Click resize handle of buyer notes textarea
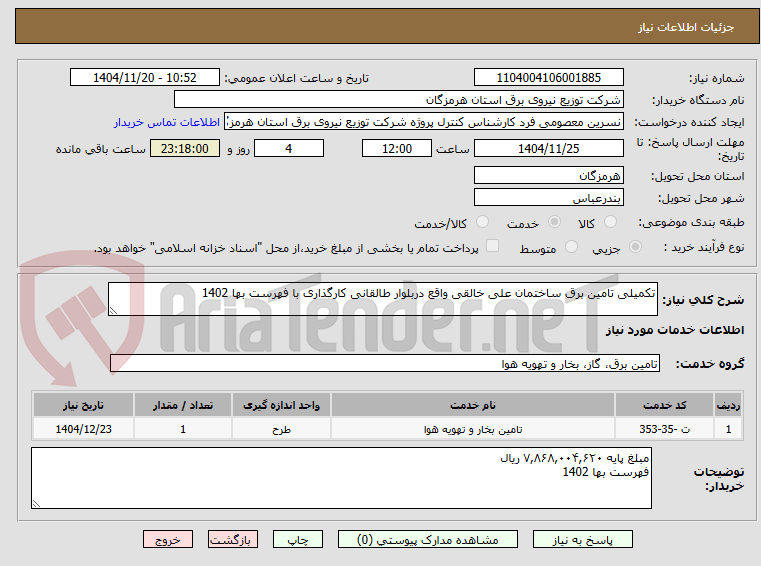 (36, 503)
